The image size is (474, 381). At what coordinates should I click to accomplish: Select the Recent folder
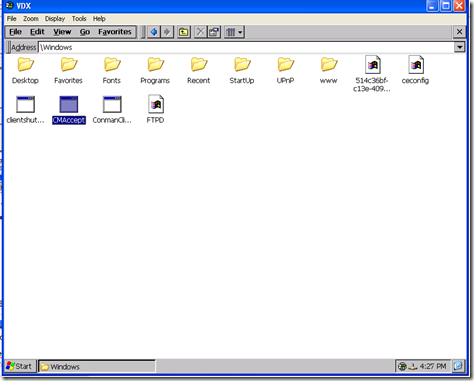click(x=199, y=70)
